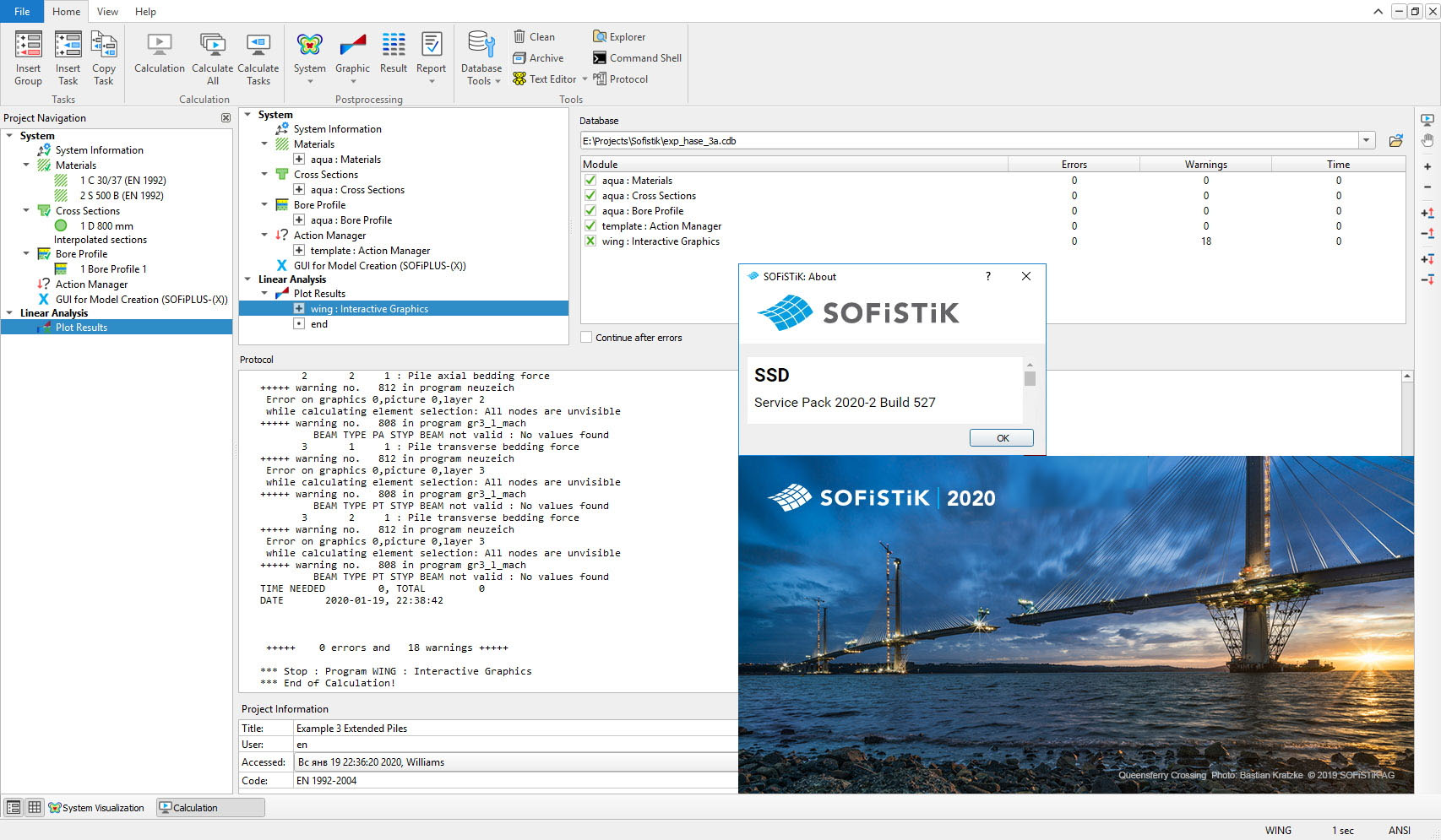The image size is (1441, 840).
Task: Expand the Text Editor dropdown arrow
Action: click(x=585, y=79)
